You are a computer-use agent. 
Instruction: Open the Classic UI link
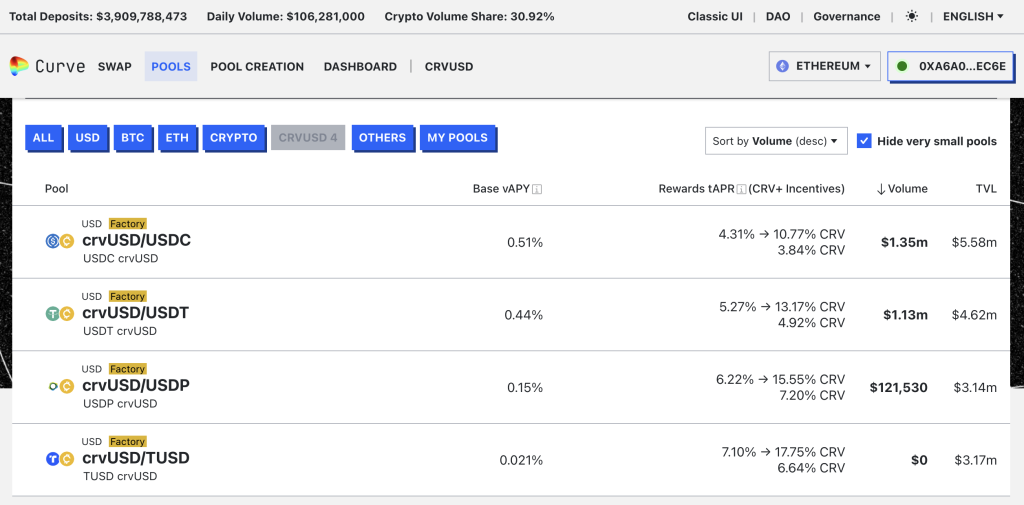click(715, 16)
